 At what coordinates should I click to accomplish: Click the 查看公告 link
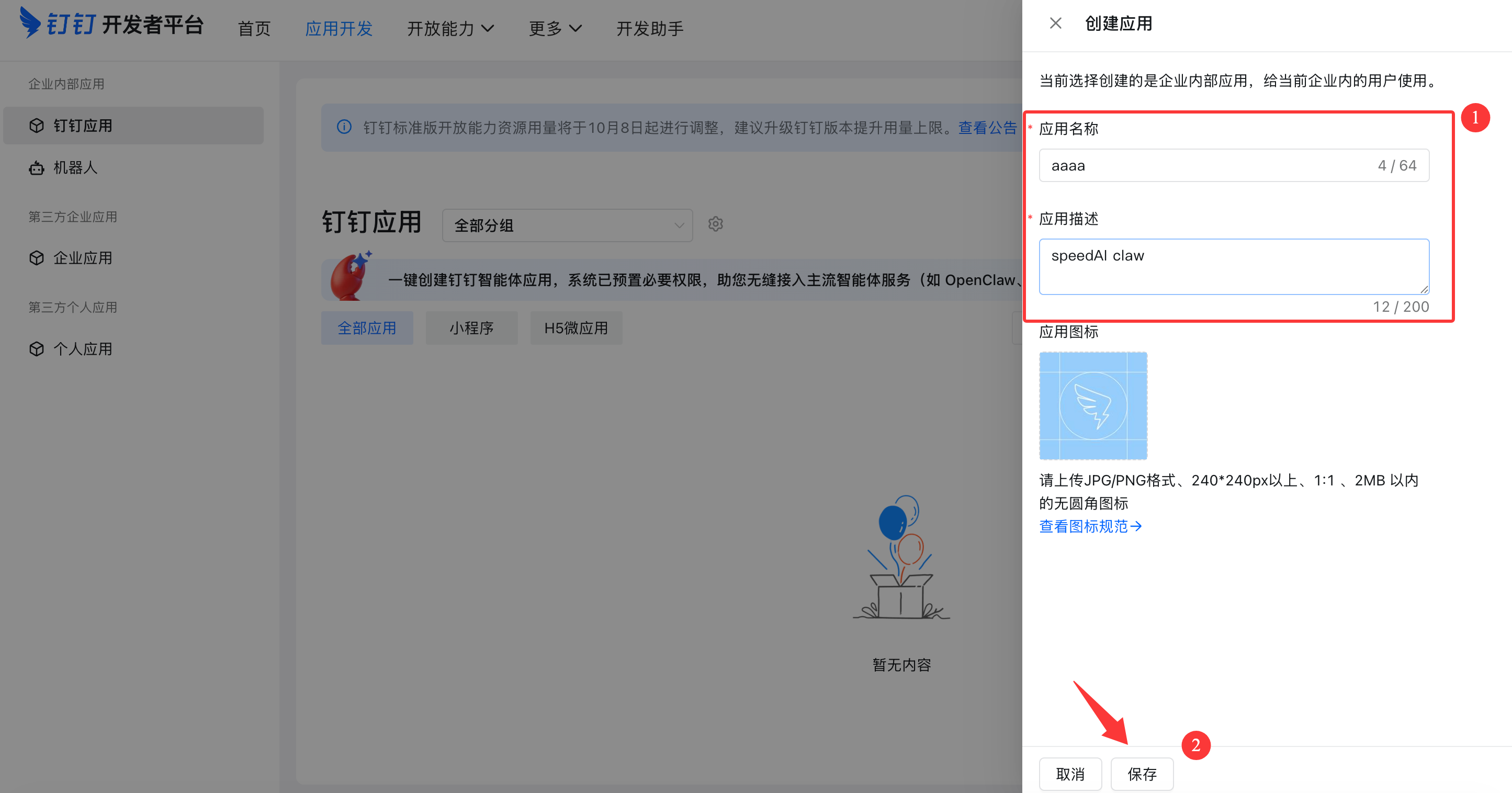(987, 128)
